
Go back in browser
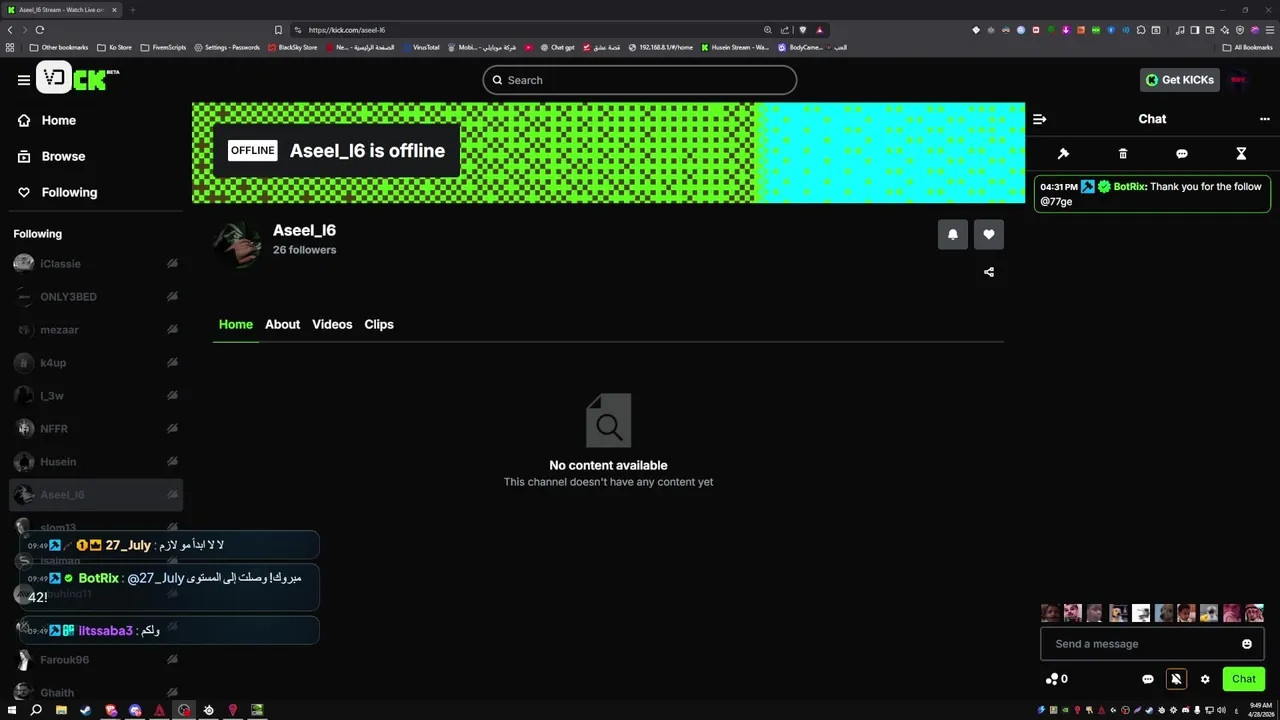pos(11,30)
